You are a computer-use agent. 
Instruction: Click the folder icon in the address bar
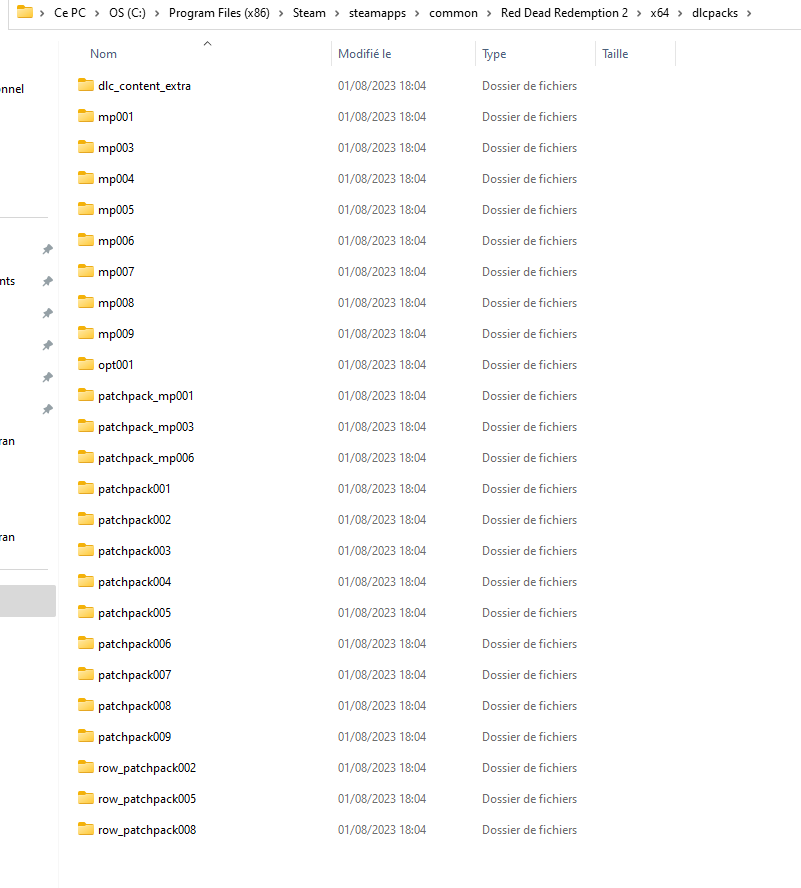25,12
